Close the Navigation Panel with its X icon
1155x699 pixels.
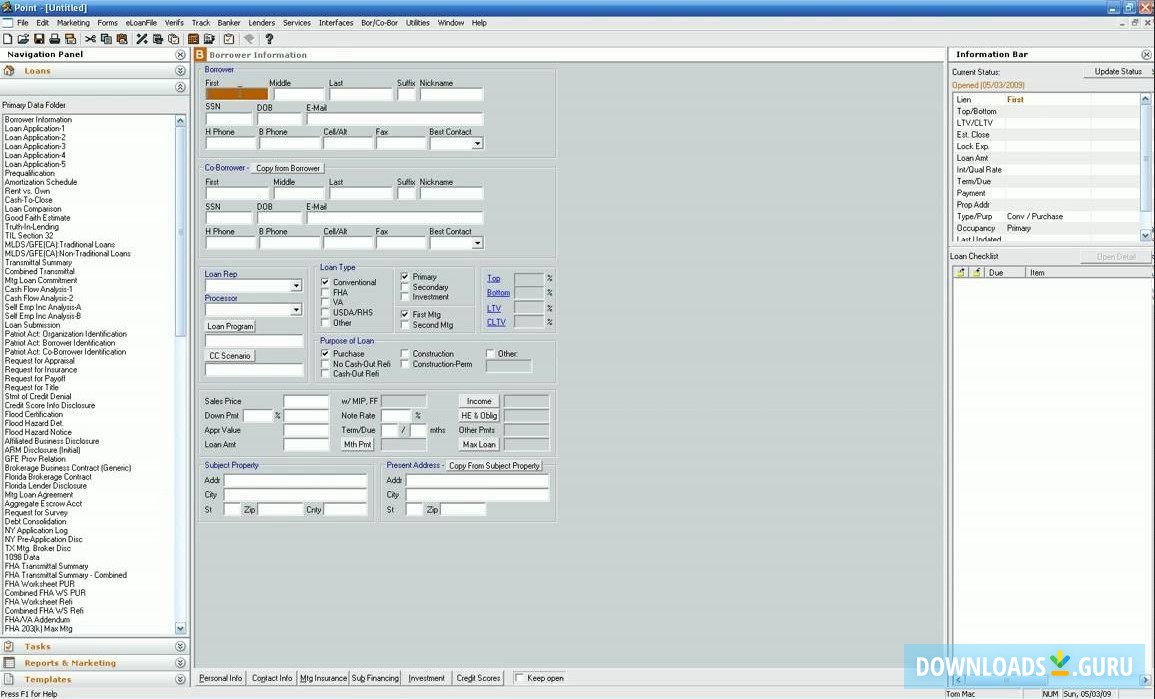click(x=180, y=55)
